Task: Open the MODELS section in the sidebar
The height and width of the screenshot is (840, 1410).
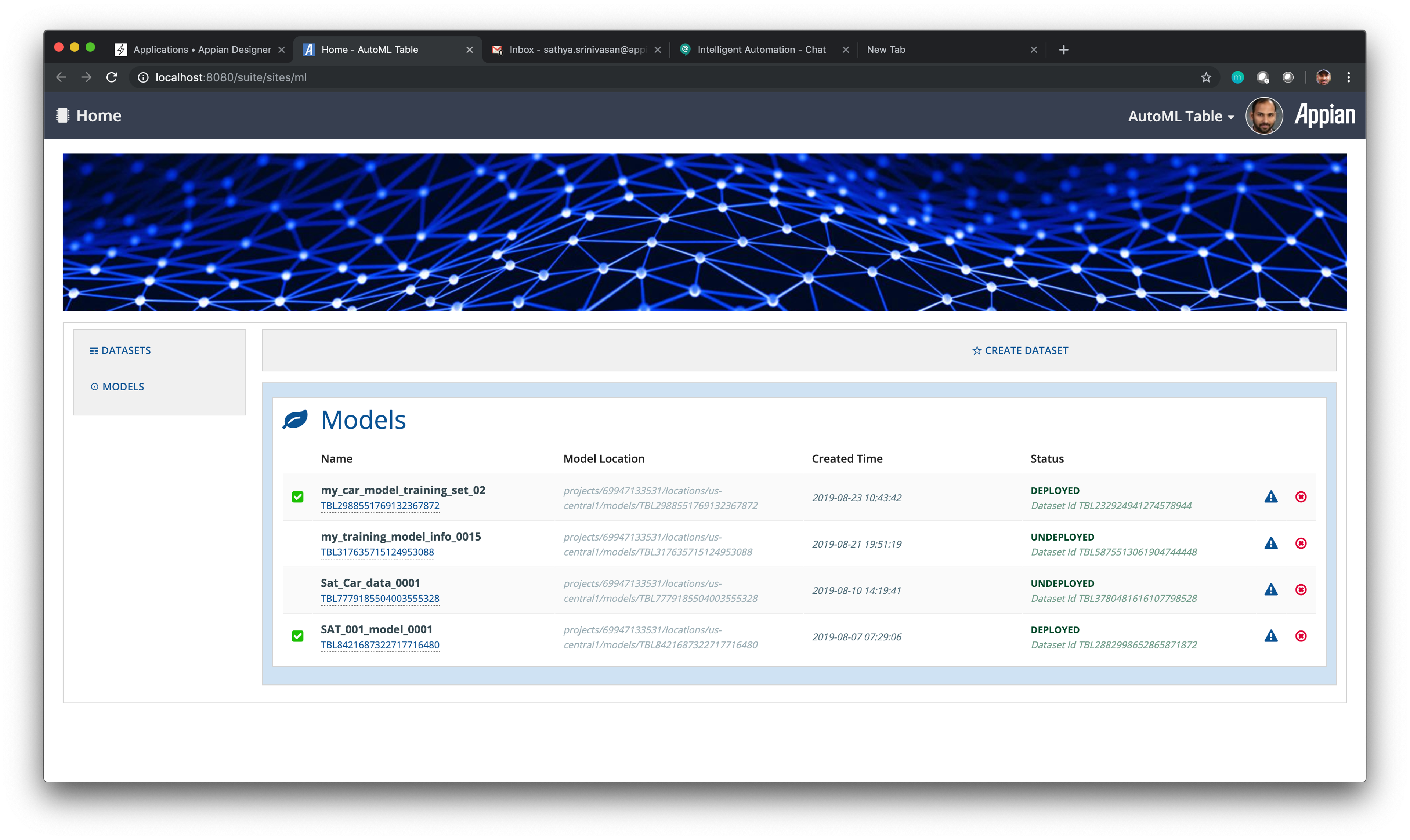Action: tap(117, 386)
